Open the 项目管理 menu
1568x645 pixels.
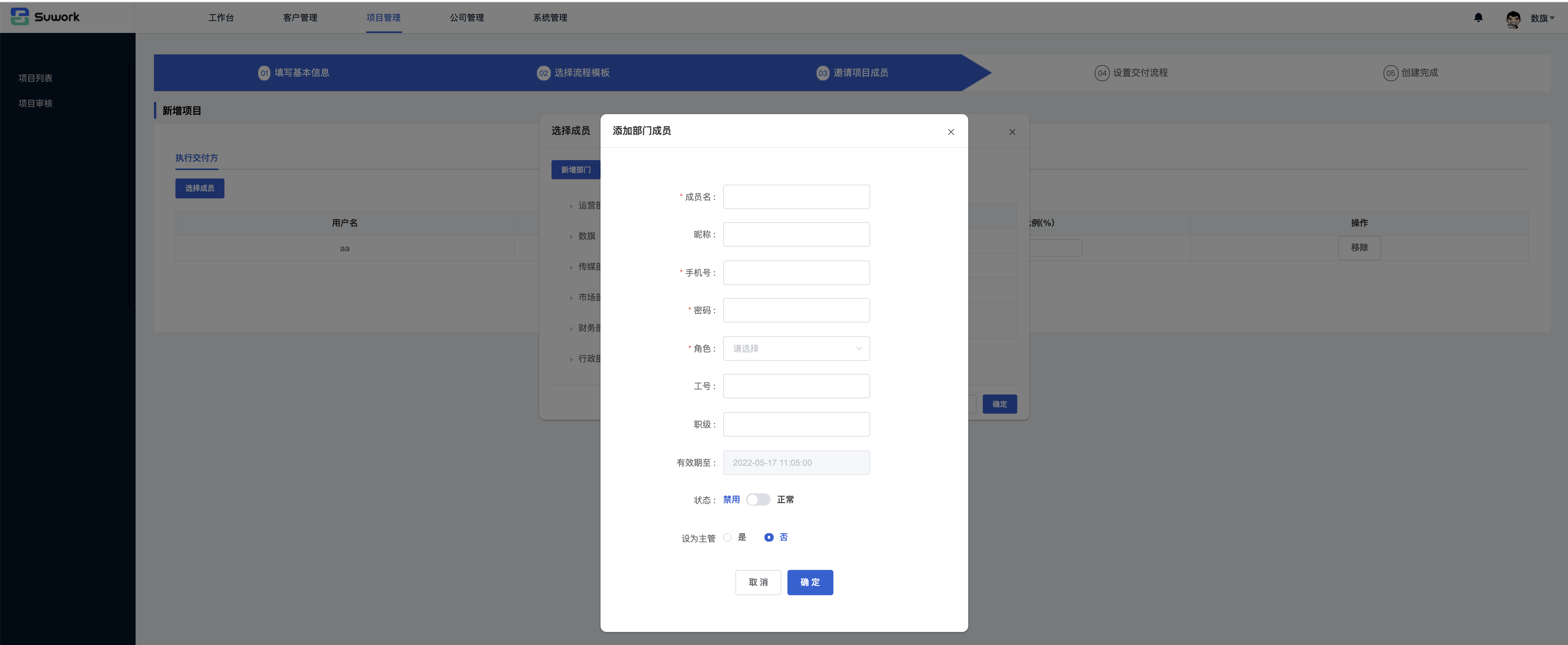pos(383,18)
